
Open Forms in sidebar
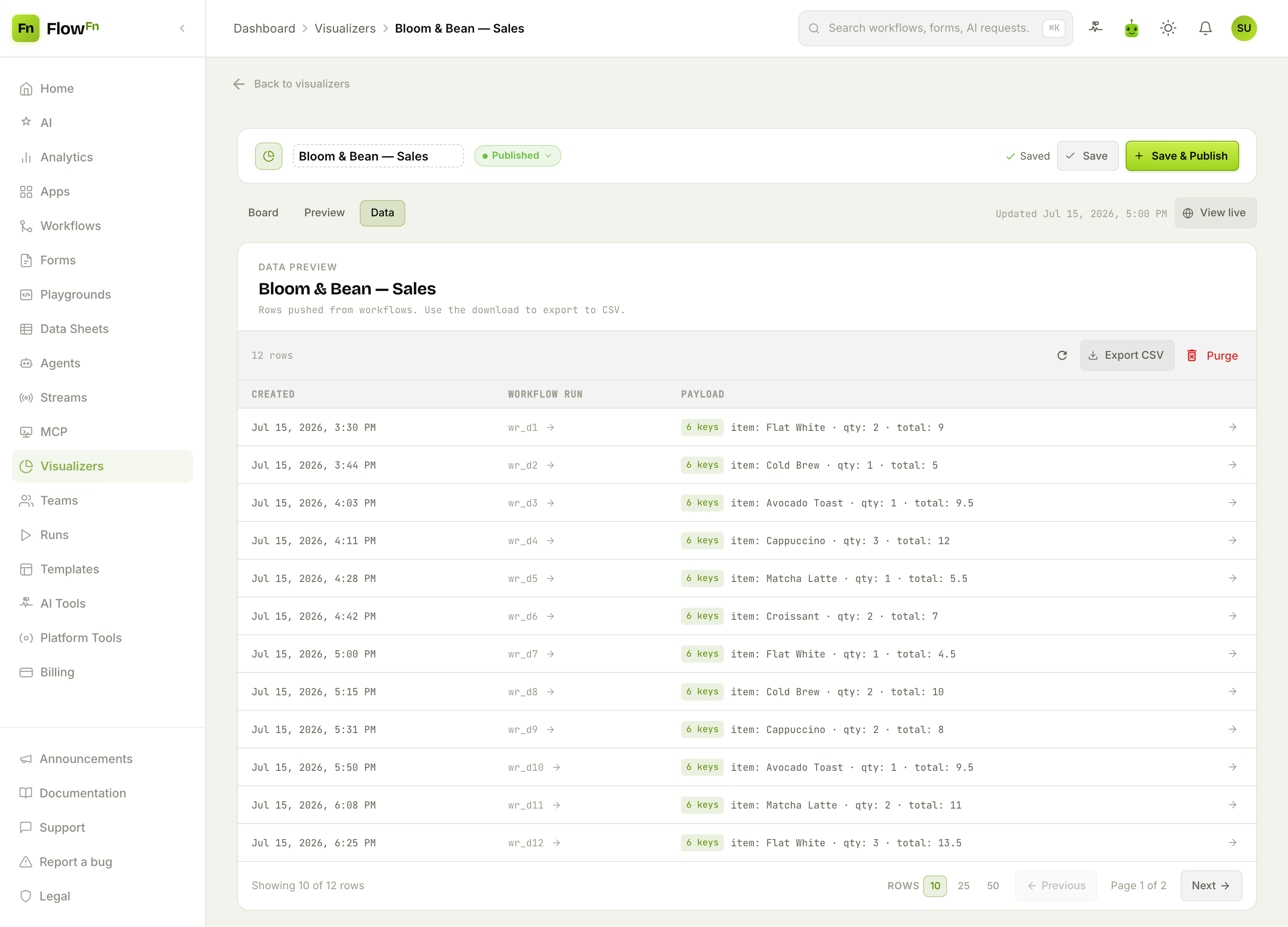[x=102, y=260]
